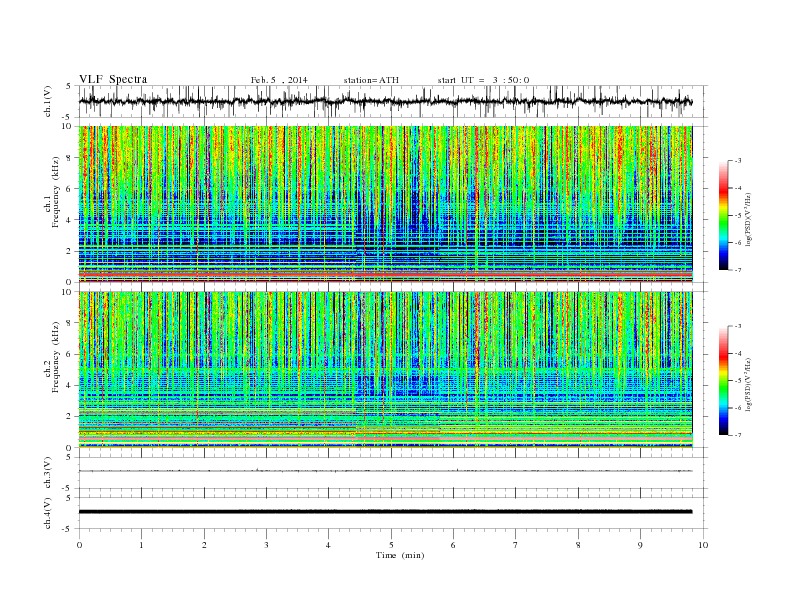Click the '8' tick on time axis
This screenshot has height=612, width=792.
point(578,545)
